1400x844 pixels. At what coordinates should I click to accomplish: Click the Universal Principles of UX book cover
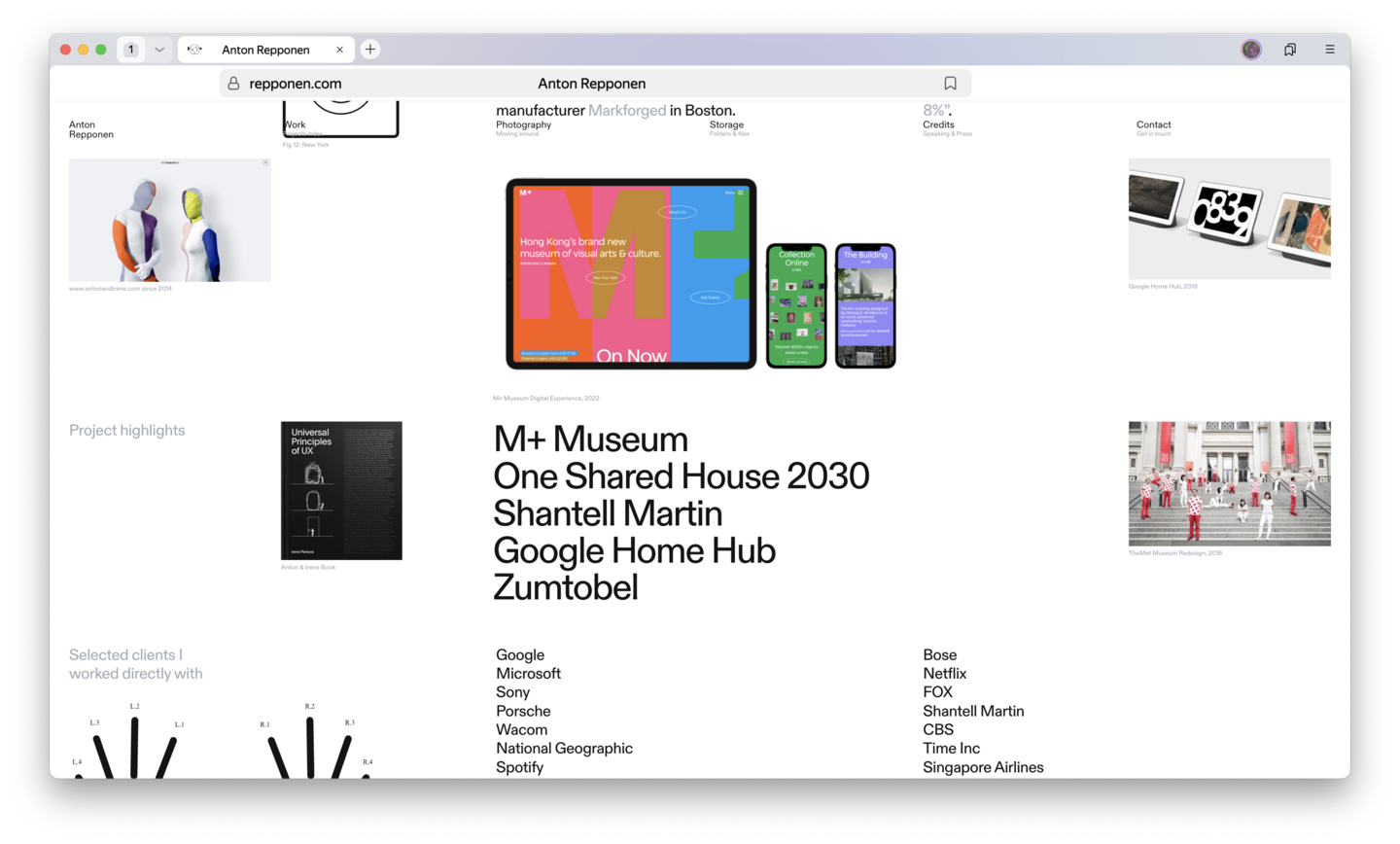pos(341,491)
